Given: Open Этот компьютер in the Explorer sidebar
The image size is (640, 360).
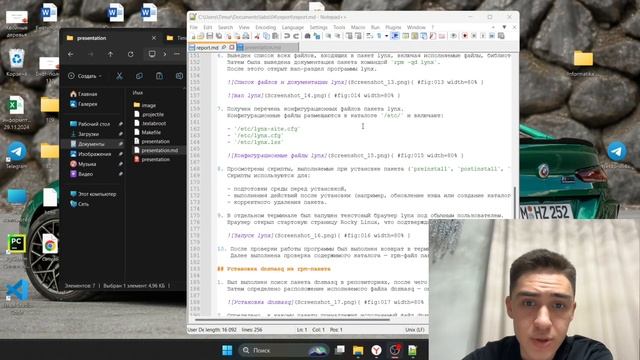Looking at the screenshot, I should click(x=93, y=194).
